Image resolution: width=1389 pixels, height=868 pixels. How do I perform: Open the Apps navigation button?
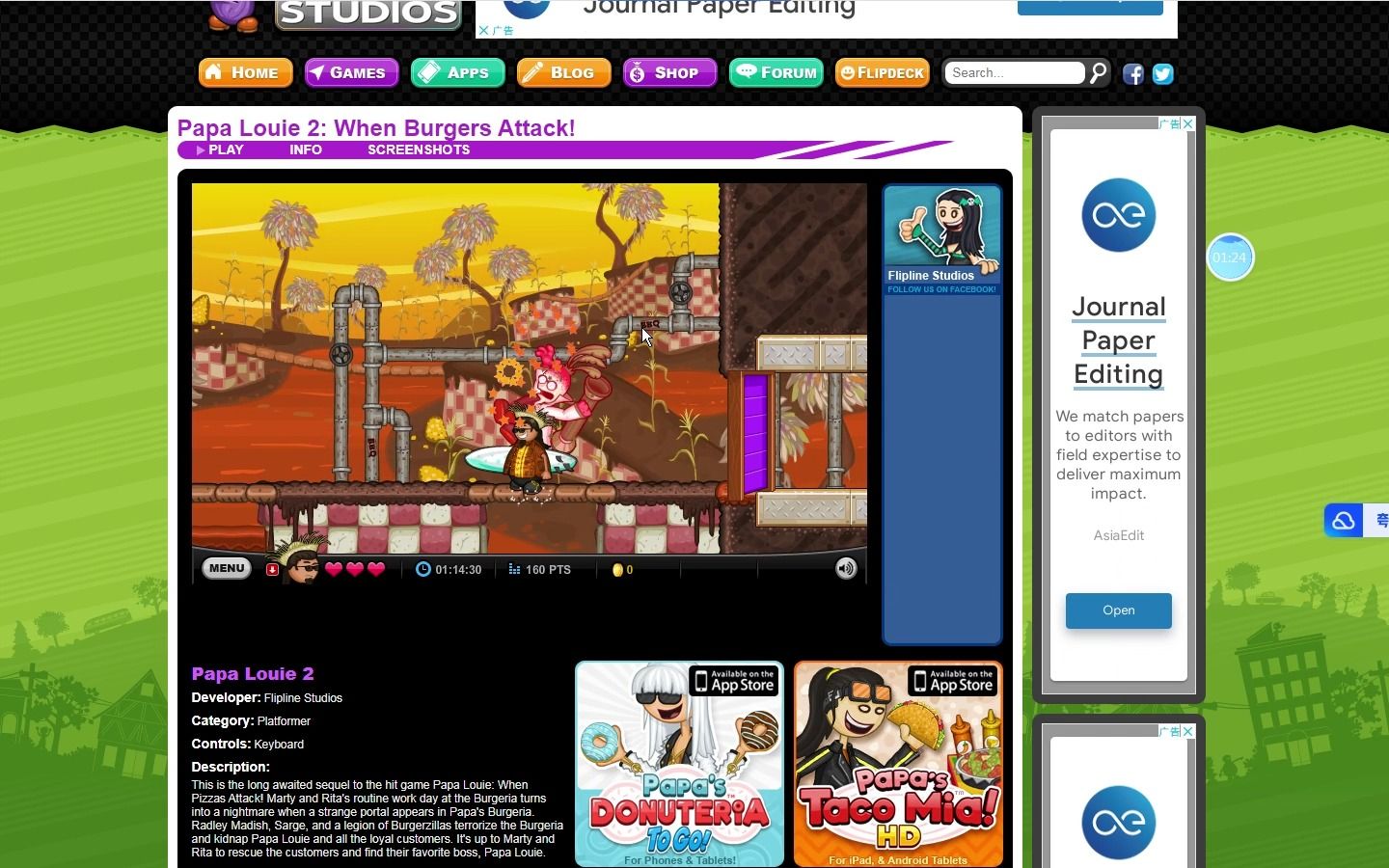coord(457,72)
